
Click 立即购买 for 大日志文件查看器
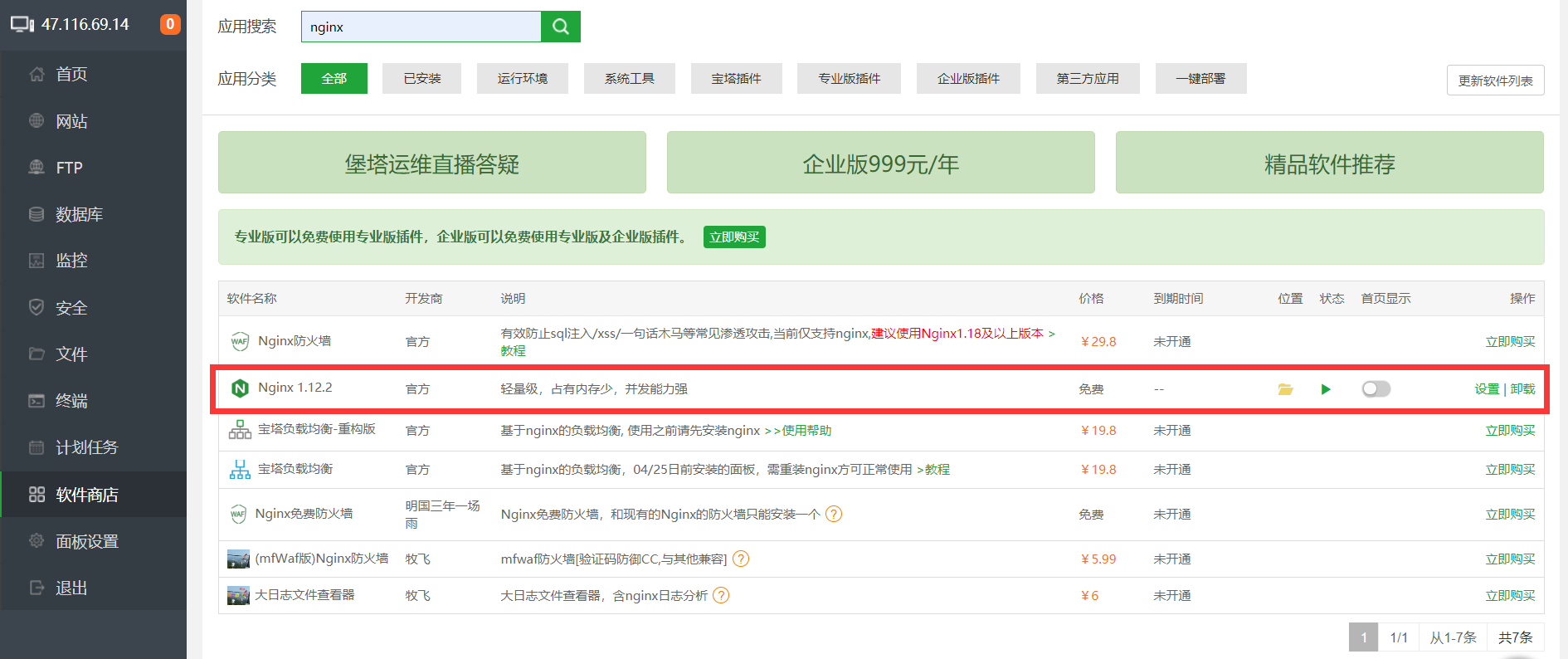[1510, 595]
